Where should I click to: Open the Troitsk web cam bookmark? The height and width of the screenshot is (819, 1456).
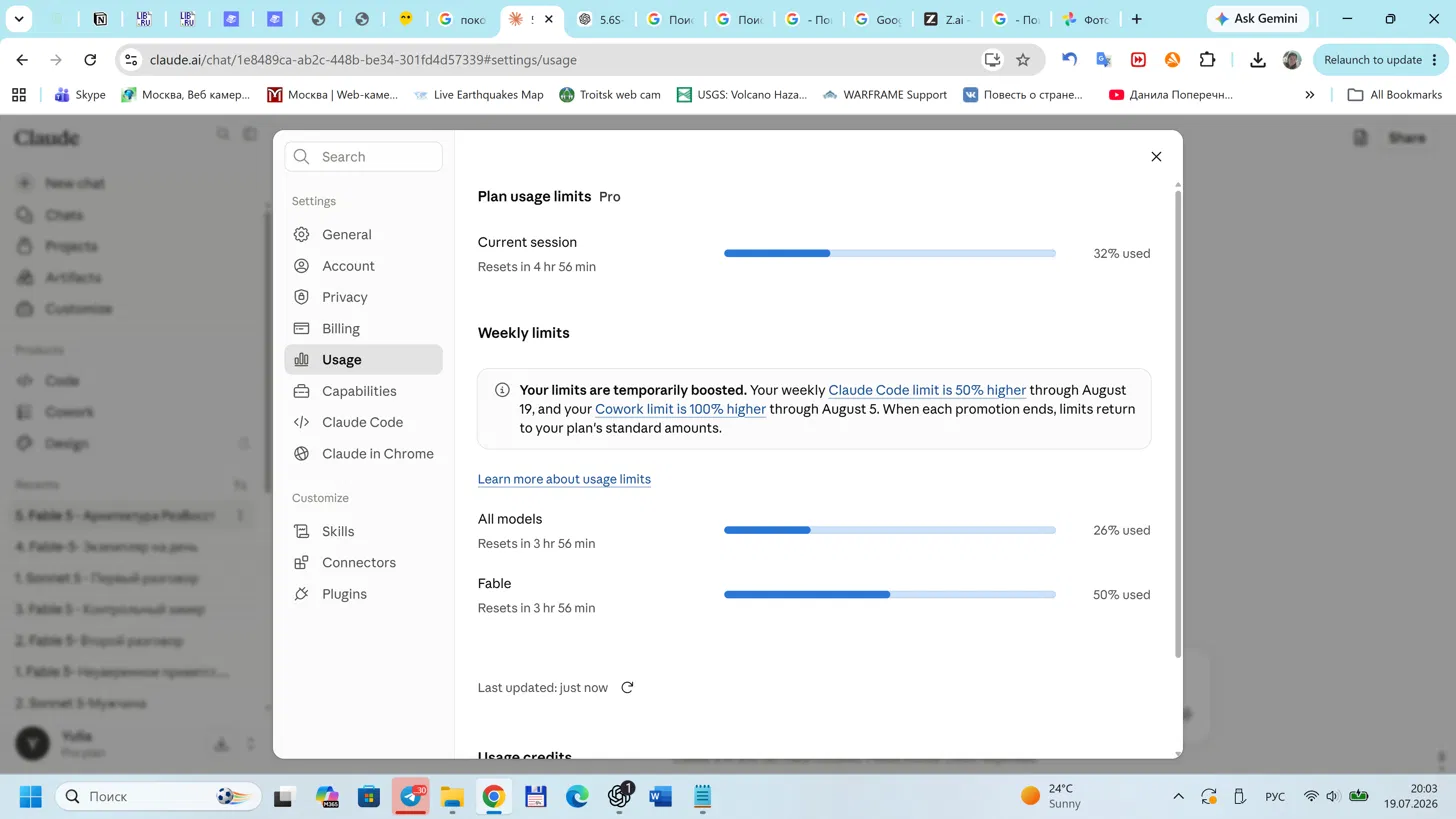pos(608,95)
